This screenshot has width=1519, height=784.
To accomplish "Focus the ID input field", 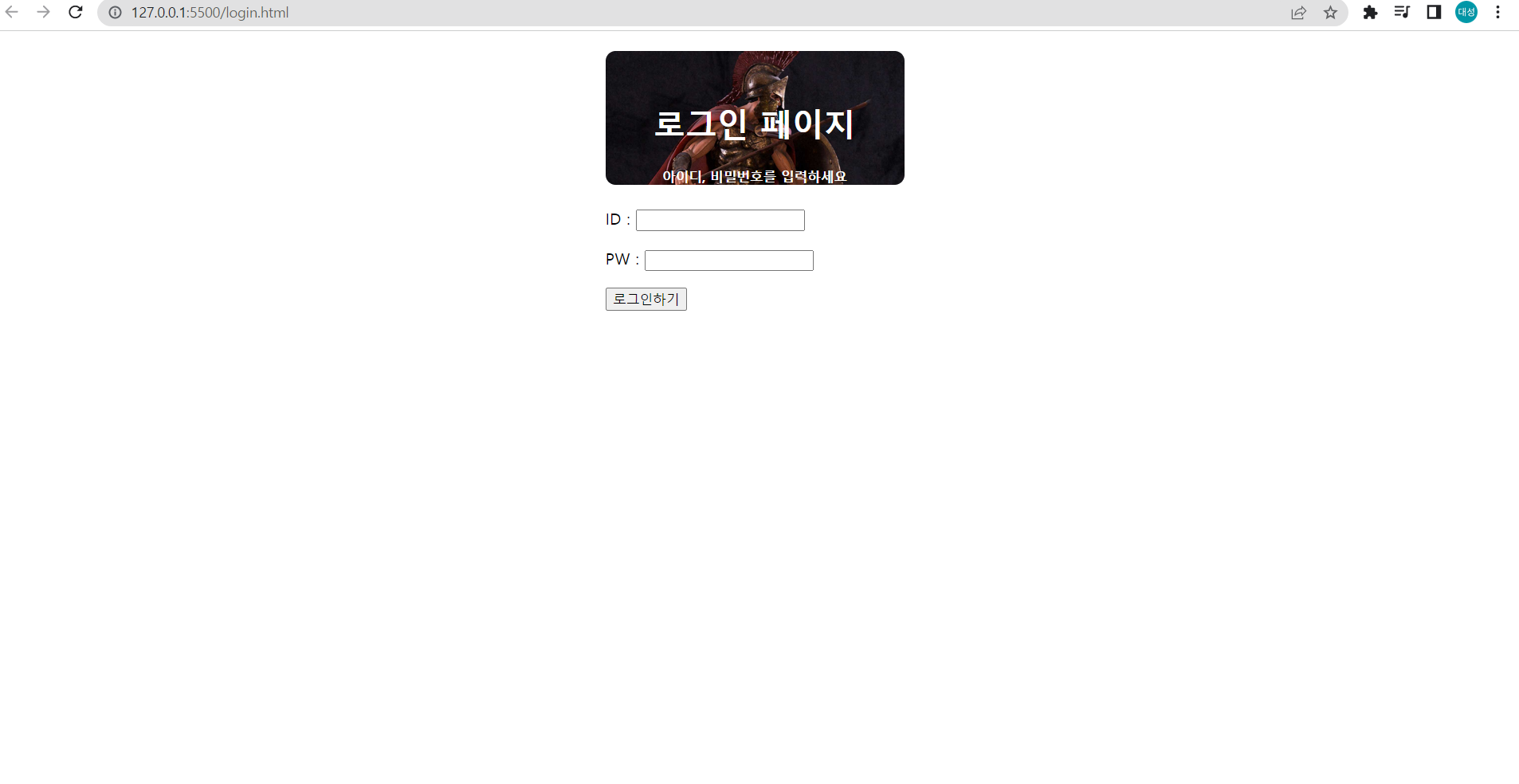I will 720,221.
